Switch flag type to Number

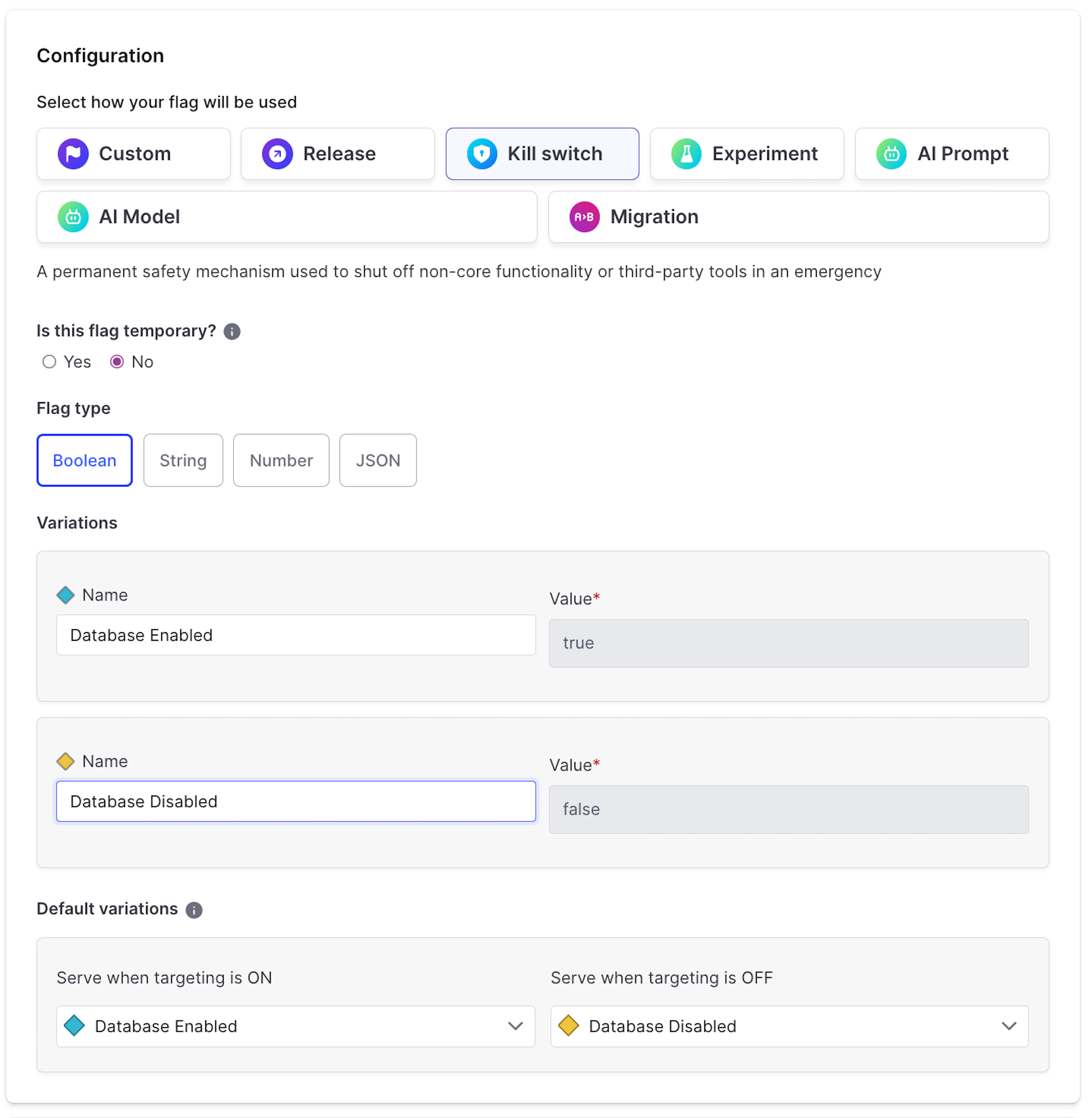(281, 461)
